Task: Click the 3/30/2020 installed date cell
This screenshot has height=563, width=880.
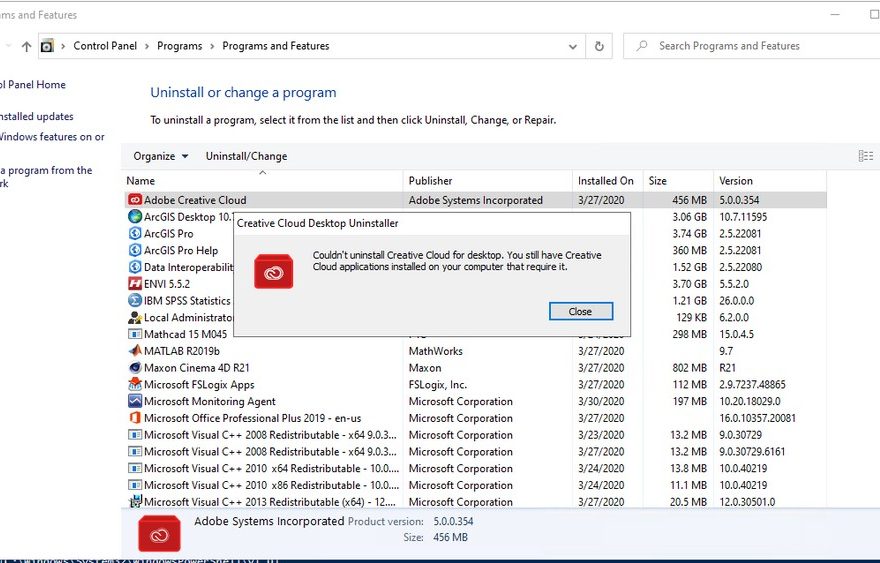Action: [601, 401]
